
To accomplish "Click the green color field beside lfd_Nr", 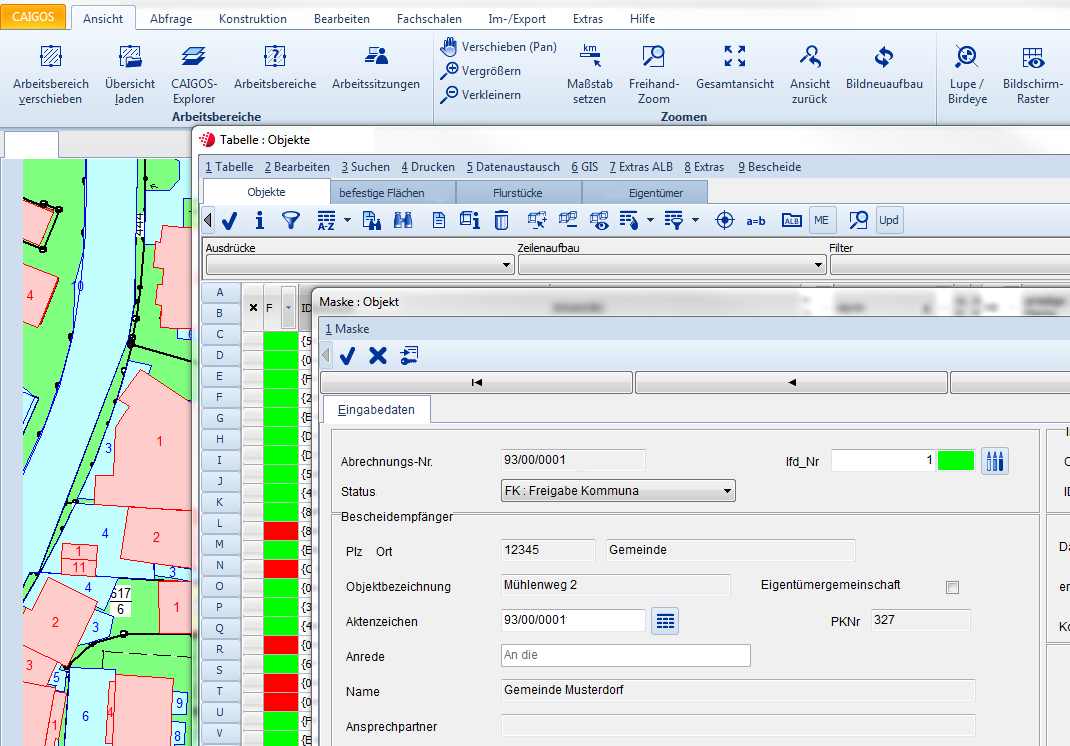I will [957, 460].
